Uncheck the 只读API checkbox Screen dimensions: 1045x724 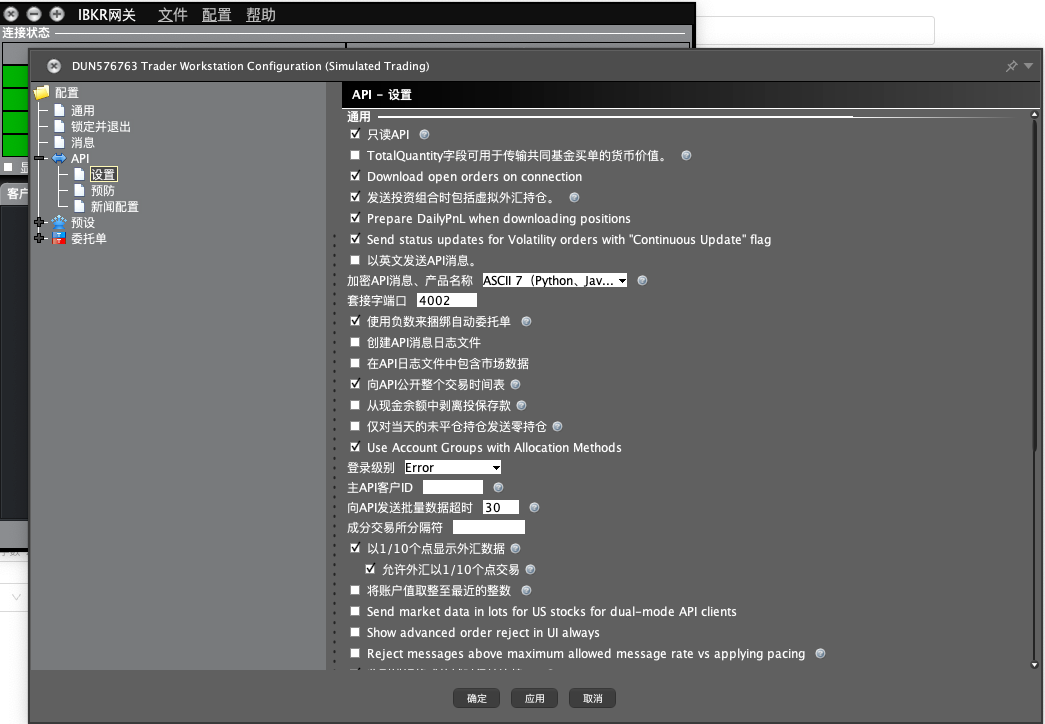tap(355, 134)
